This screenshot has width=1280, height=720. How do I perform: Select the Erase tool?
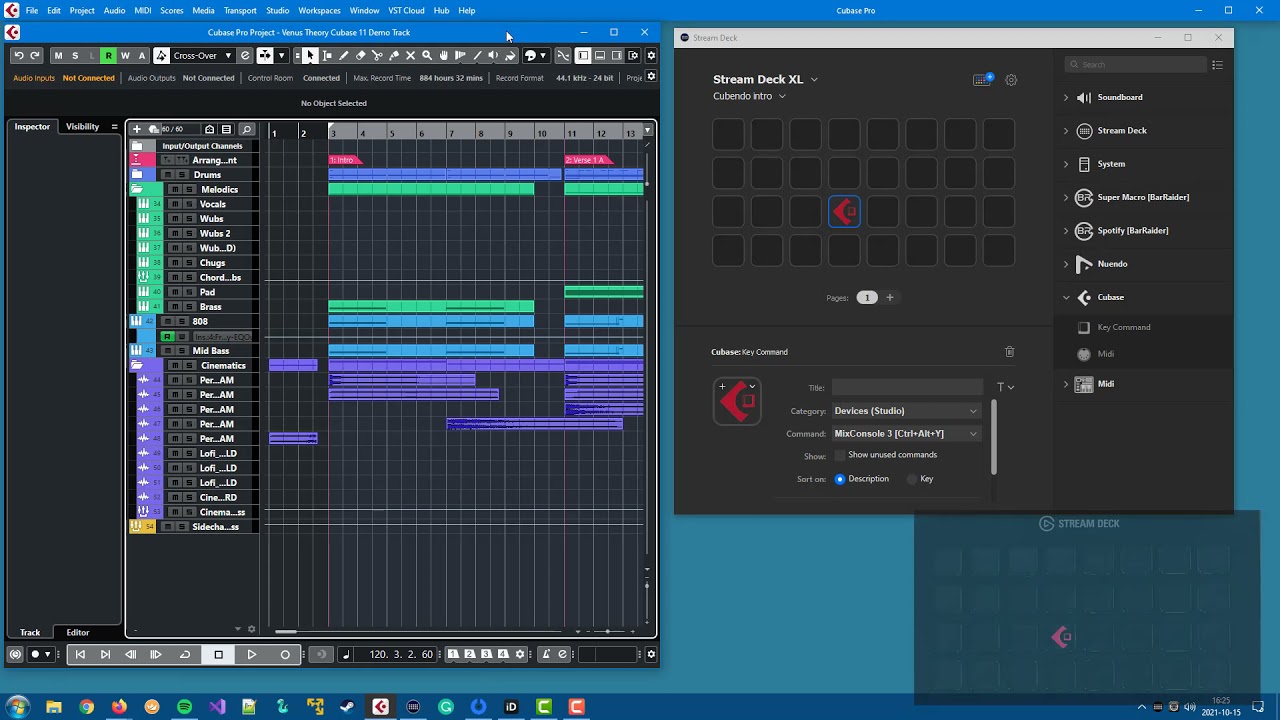tap(361, 56)
